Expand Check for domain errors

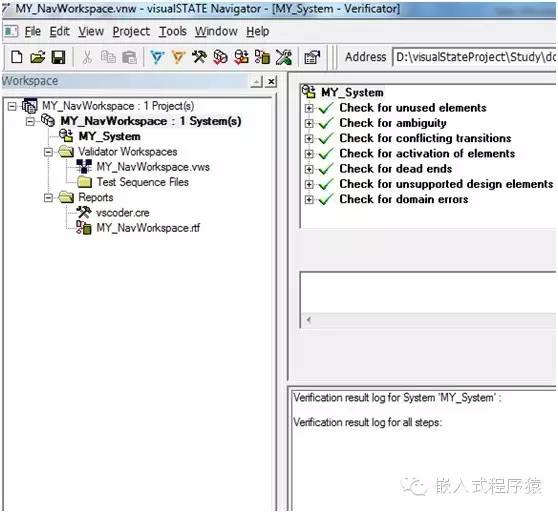[309, 200]
